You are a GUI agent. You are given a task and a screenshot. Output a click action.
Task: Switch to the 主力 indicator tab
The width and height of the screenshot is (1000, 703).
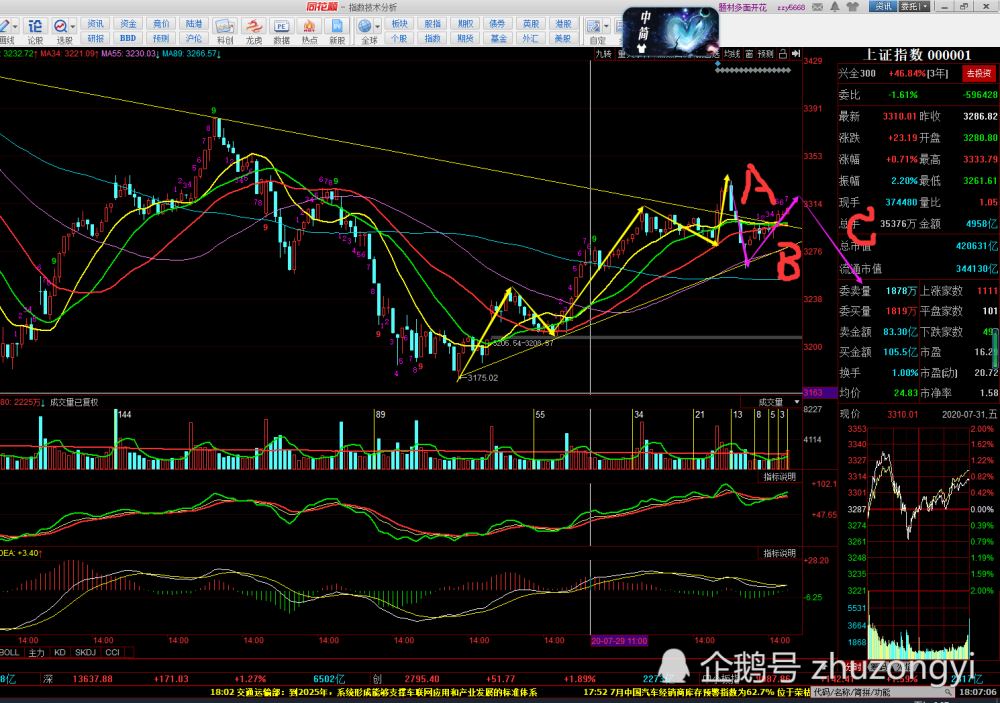[x=36, y=652]
